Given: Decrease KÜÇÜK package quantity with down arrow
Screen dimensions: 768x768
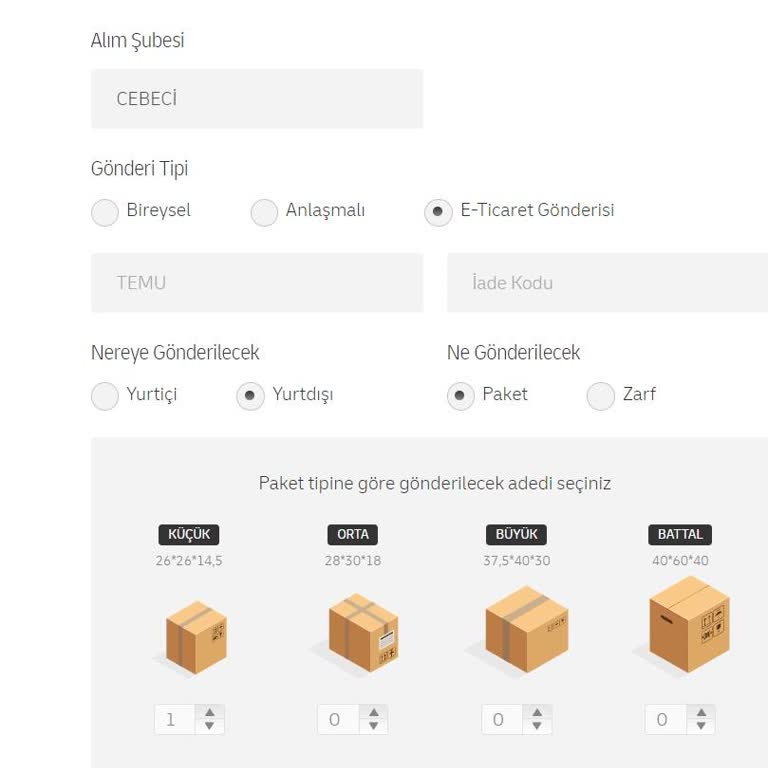Looking at the screenshot, I should pyautogui.click(x=210, y=726).
